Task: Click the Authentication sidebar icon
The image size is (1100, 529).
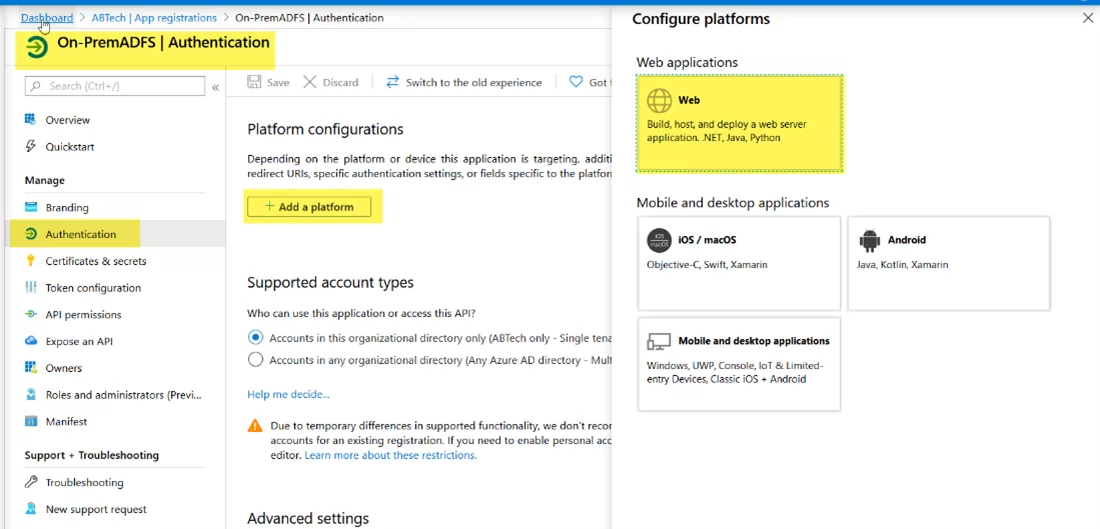Action: coord(31,234)
